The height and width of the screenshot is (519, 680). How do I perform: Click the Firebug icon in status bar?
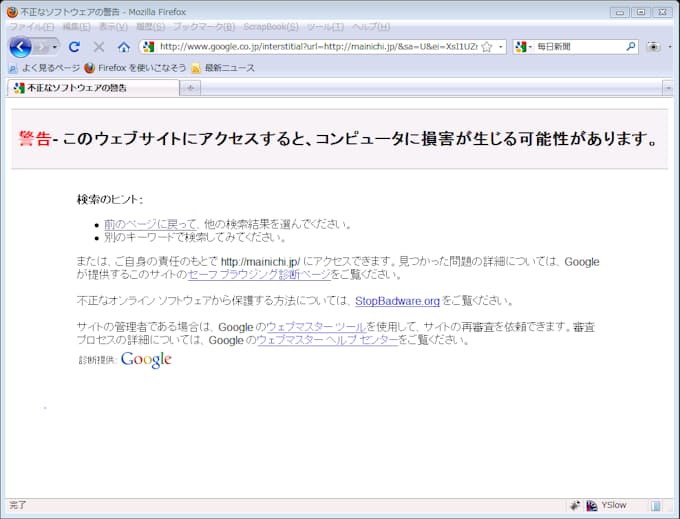575,506
